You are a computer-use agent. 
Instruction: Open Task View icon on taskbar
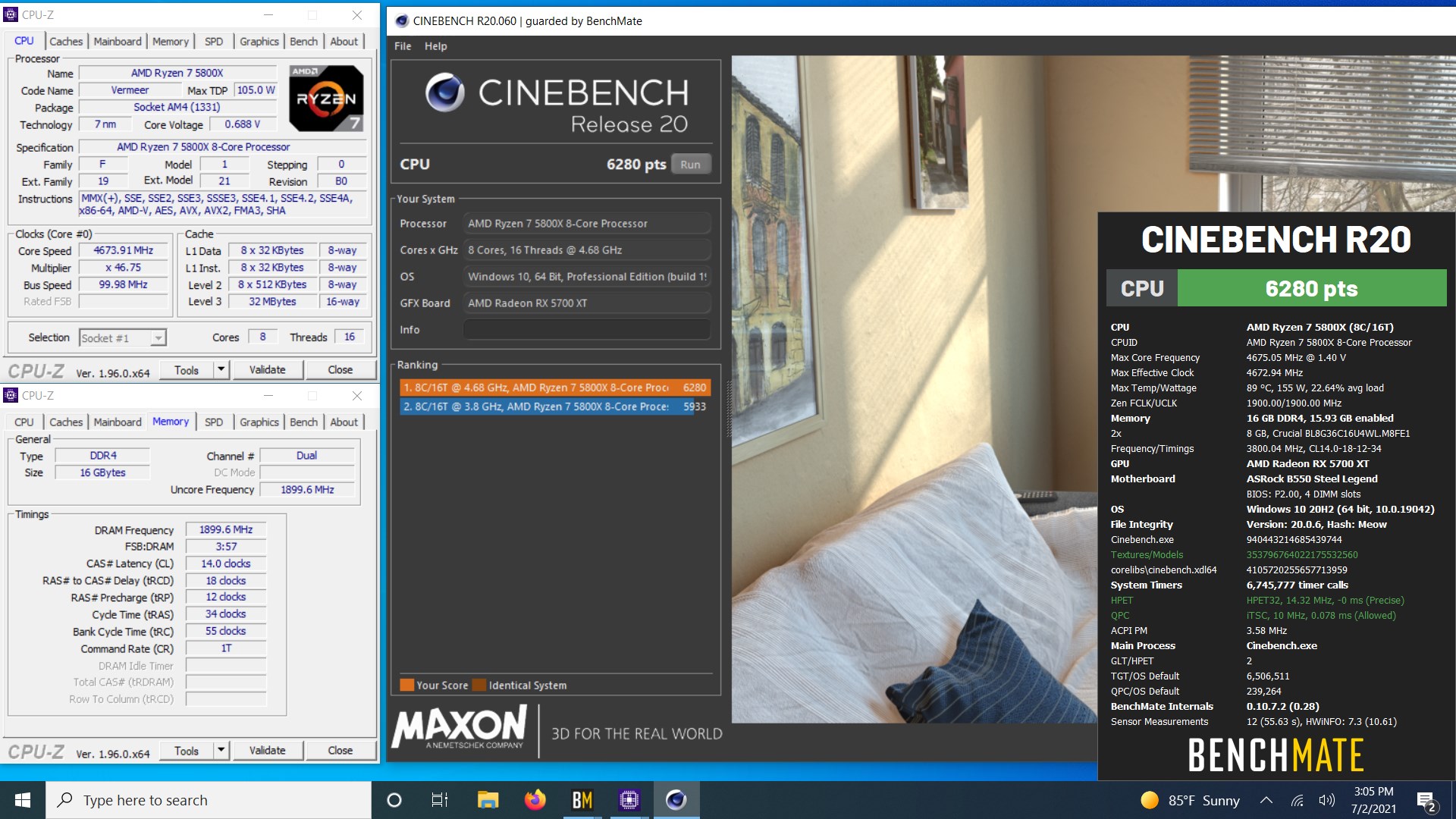pos(440,800)
